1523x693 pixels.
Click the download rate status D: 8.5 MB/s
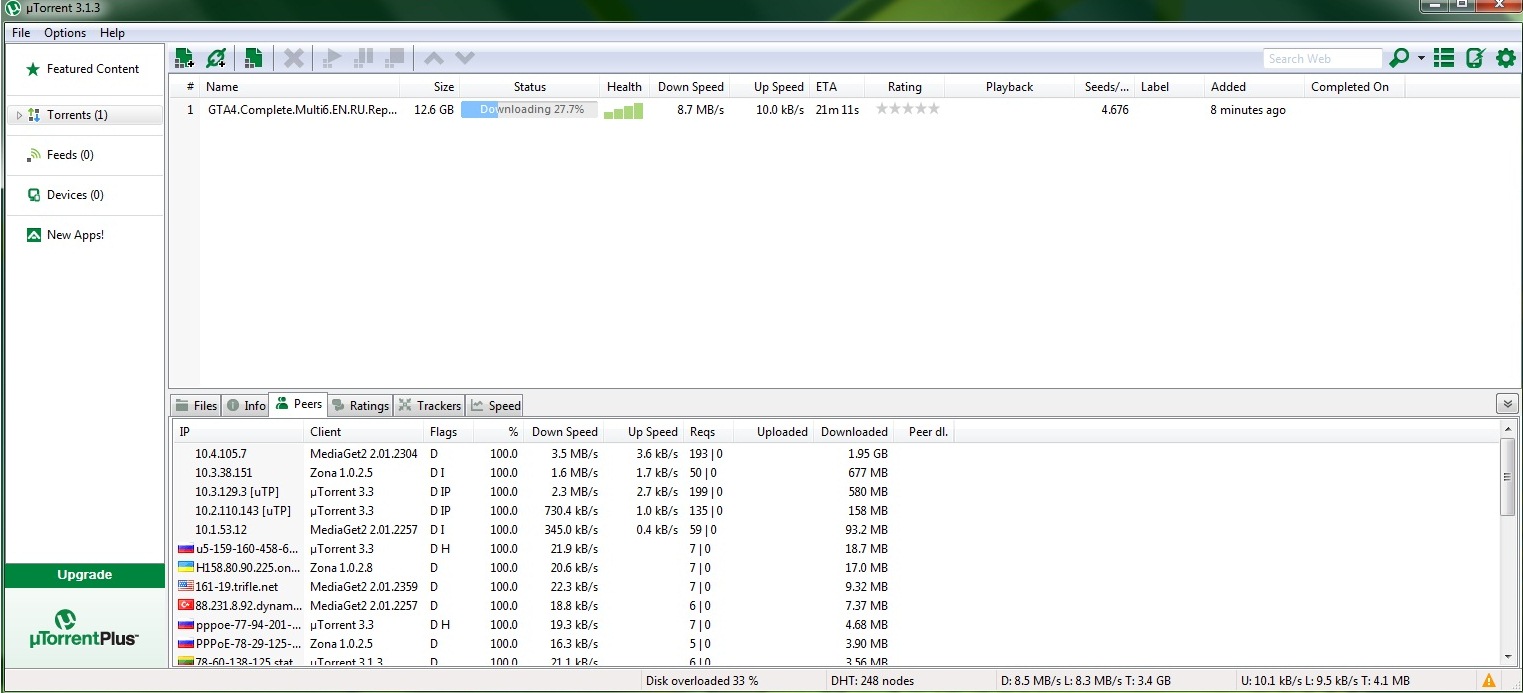coord(1087,681)
